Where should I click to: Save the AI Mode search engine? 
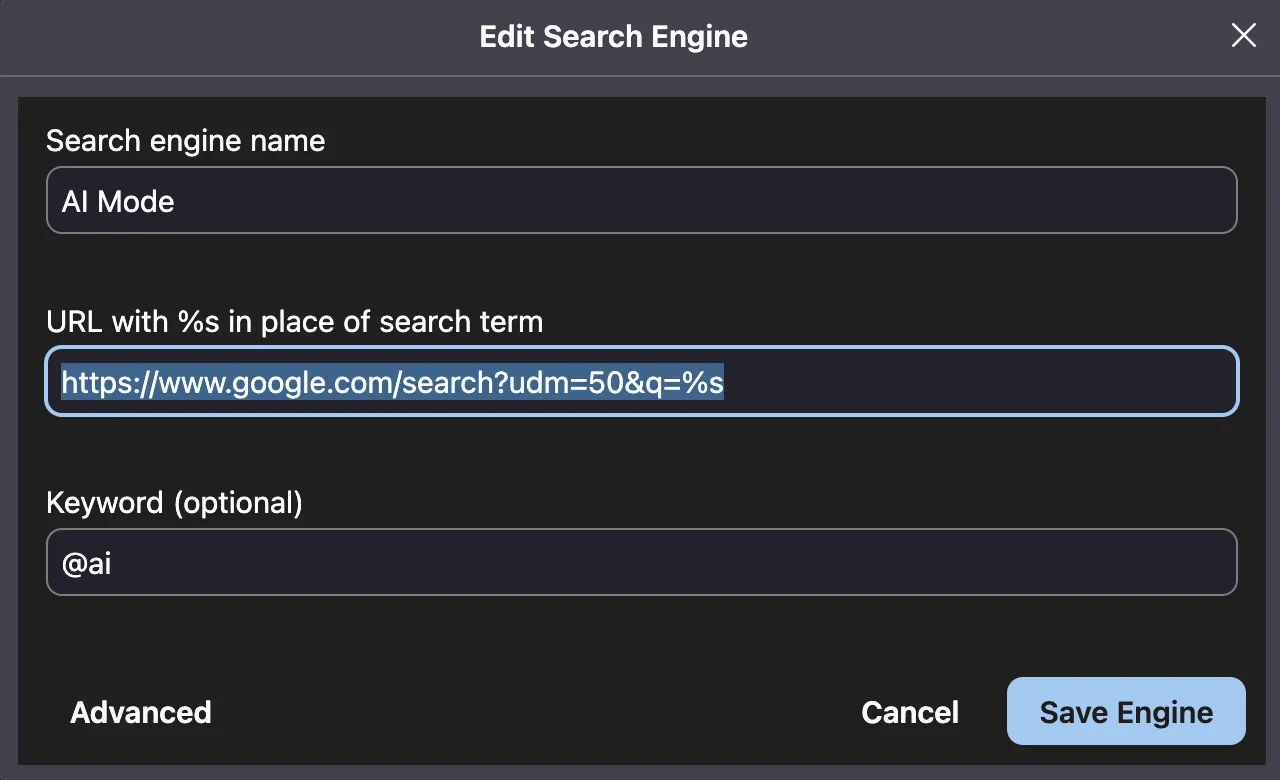pos(1126,712)
